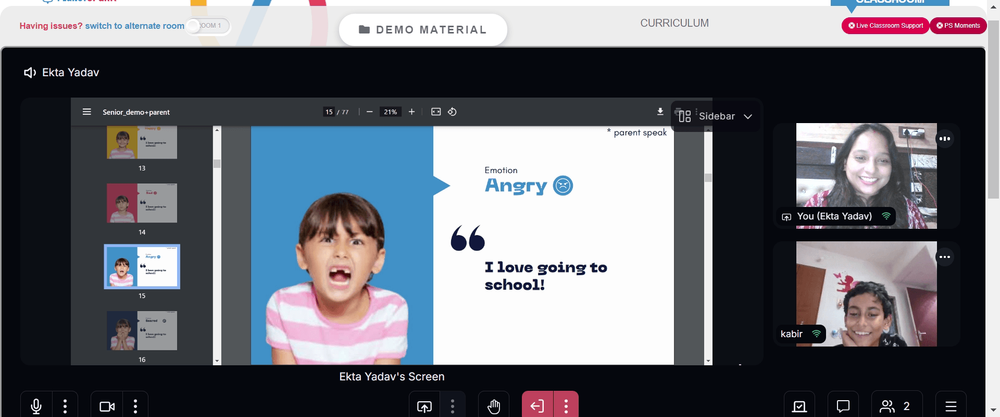Open the DEMO MATERIAL tab
The height and width of the screenshot is (417, 1000).
(423, 29)
